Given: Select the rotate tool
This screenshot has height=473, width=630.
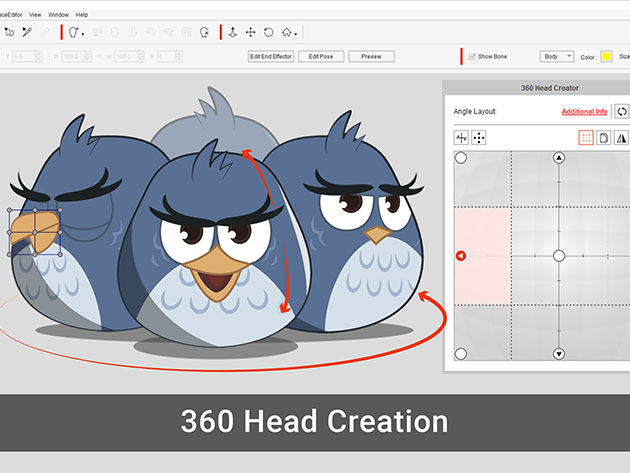Looking at the screenshot, I should click(269, 32).
